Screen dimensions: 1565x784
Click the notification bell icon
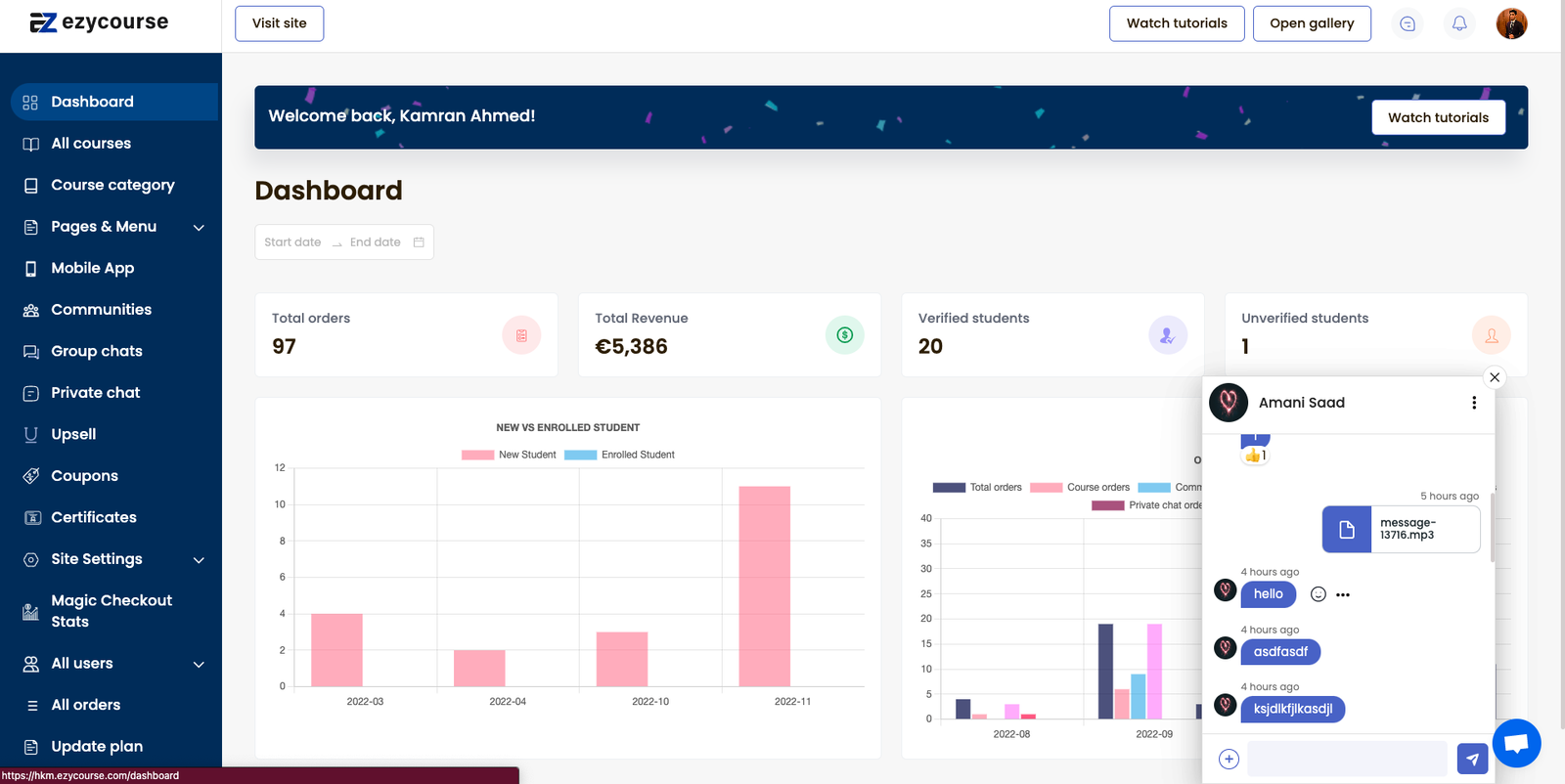point(1458,23)
